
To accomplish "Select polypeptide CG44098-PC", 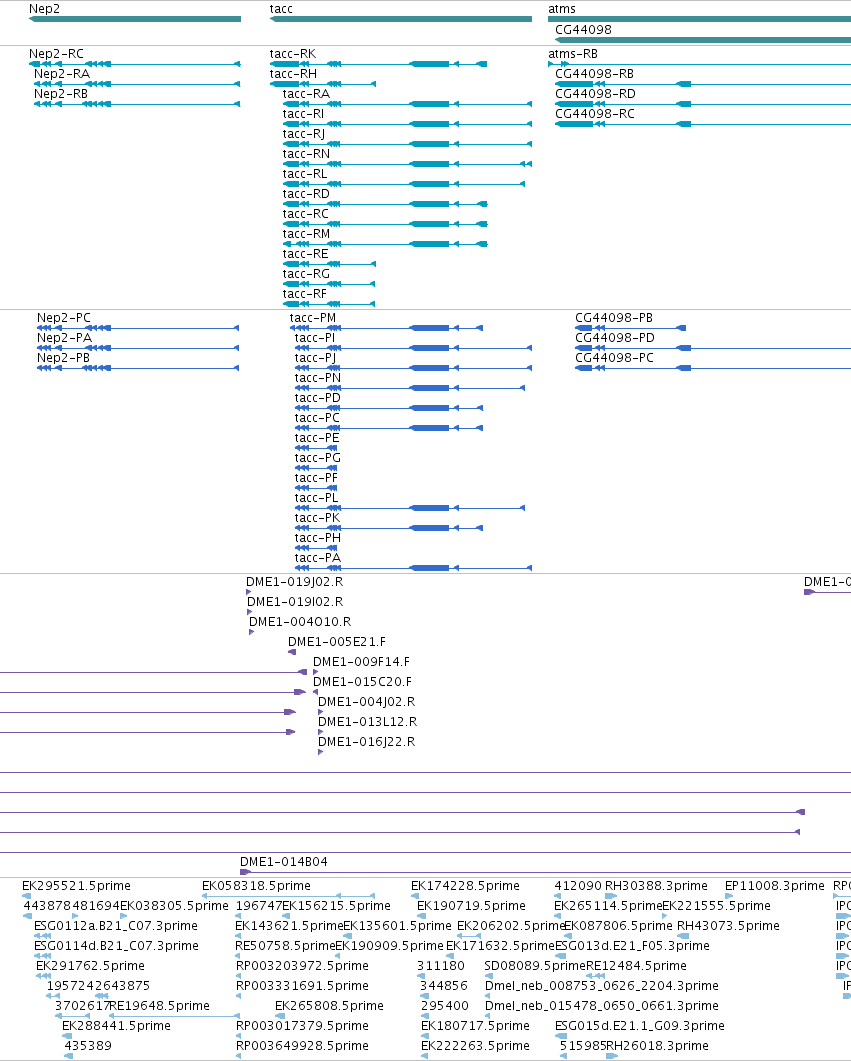I will point(614,357).
